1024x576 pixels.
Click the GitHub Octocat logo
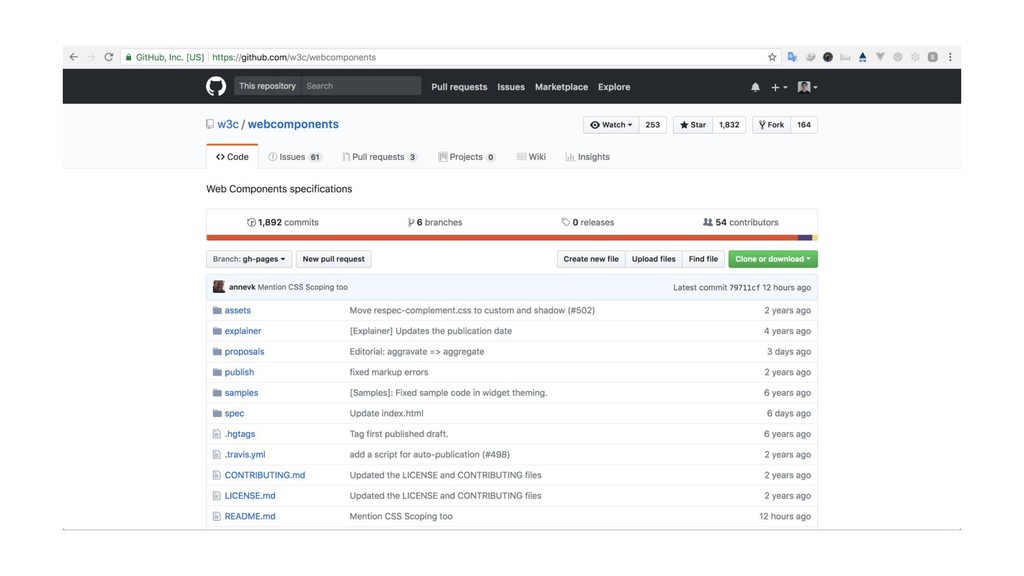215,87
